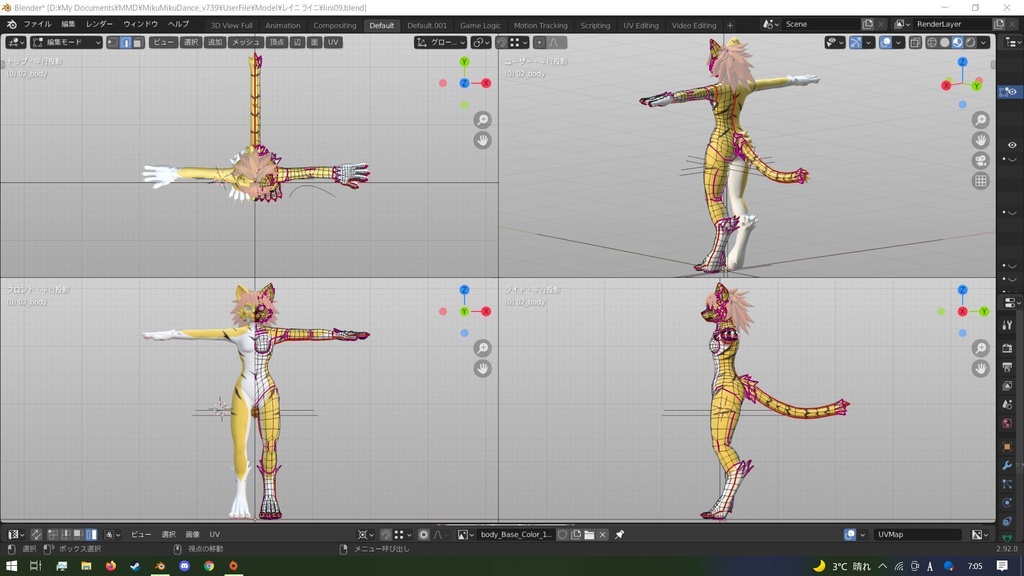Click pan hand icon in top-left viewport
The height and width of the screenshot is (576, 1024).
(x=483, y=140)
